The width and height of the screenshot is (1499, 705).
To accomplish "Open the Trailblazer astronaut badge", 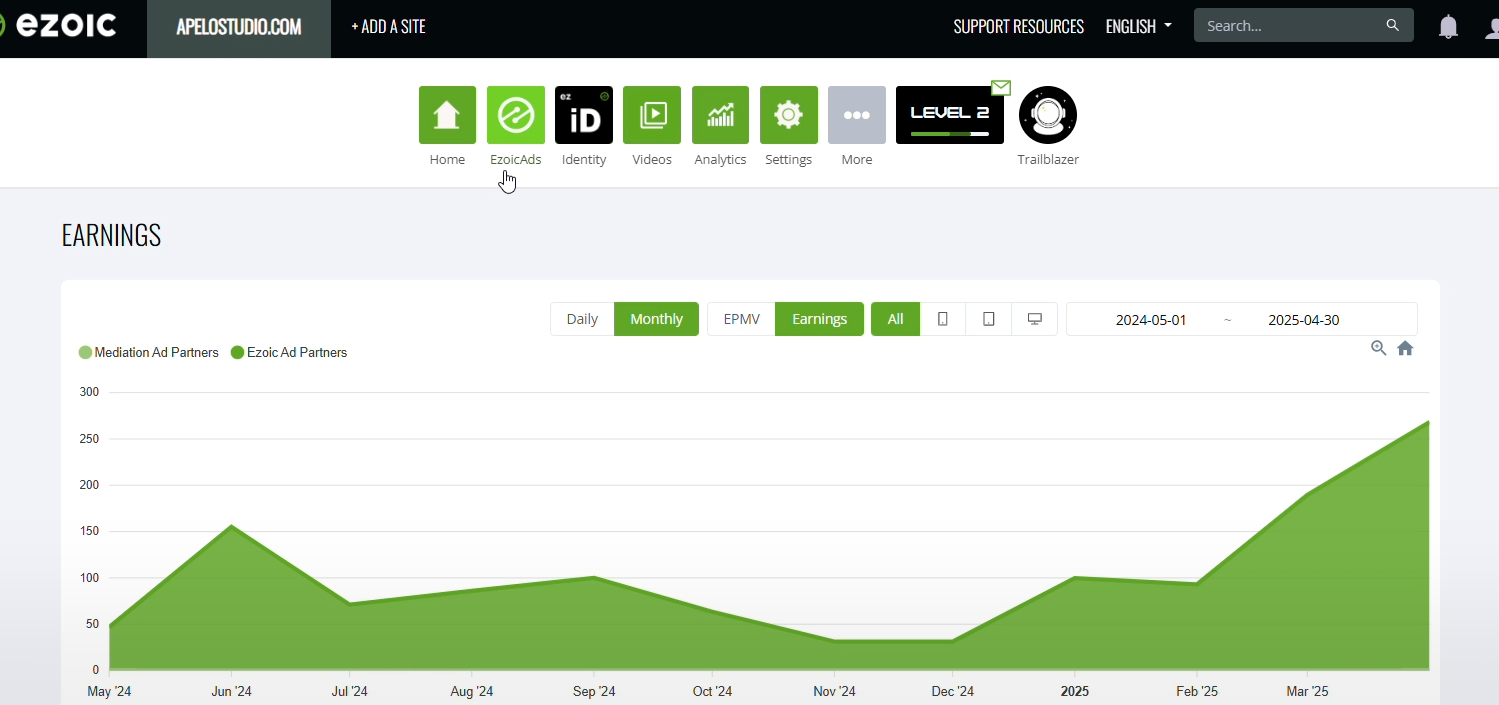I will coord(1048,115).
